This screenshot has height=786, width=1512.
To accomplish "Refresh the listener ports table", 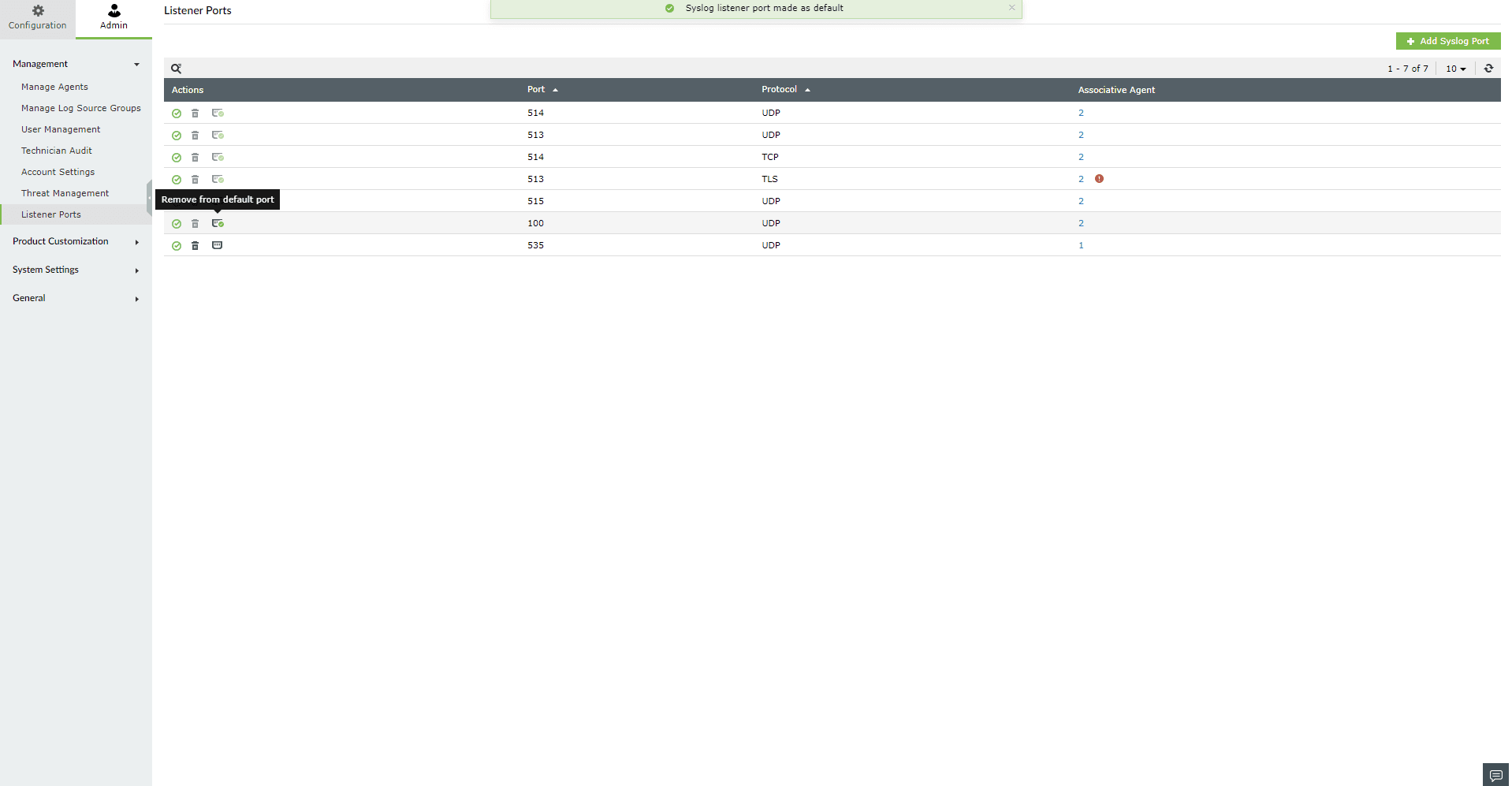I will coord(1488,69).
